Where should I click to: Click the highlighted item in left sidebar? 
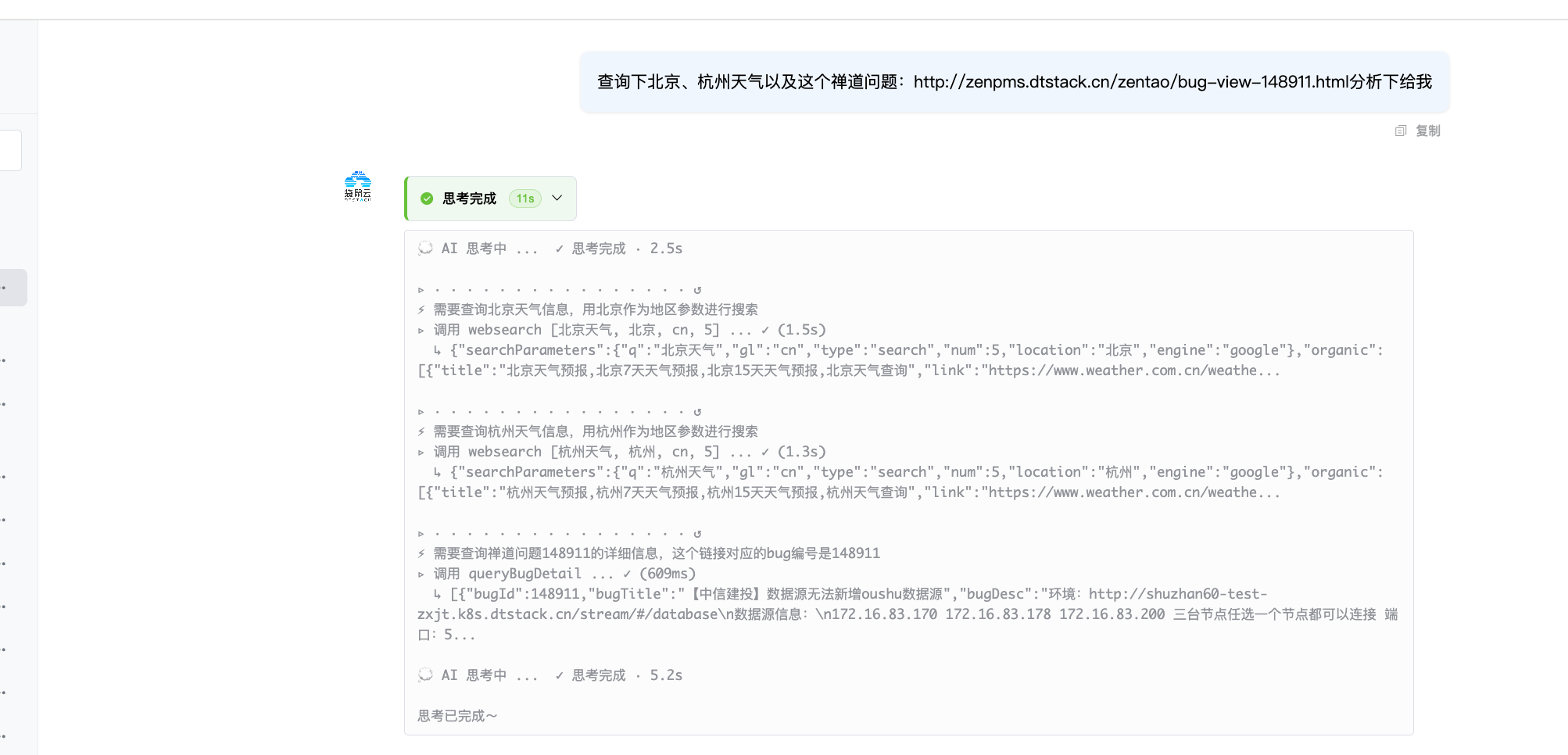pyautogui.click(x=13, y=288)
